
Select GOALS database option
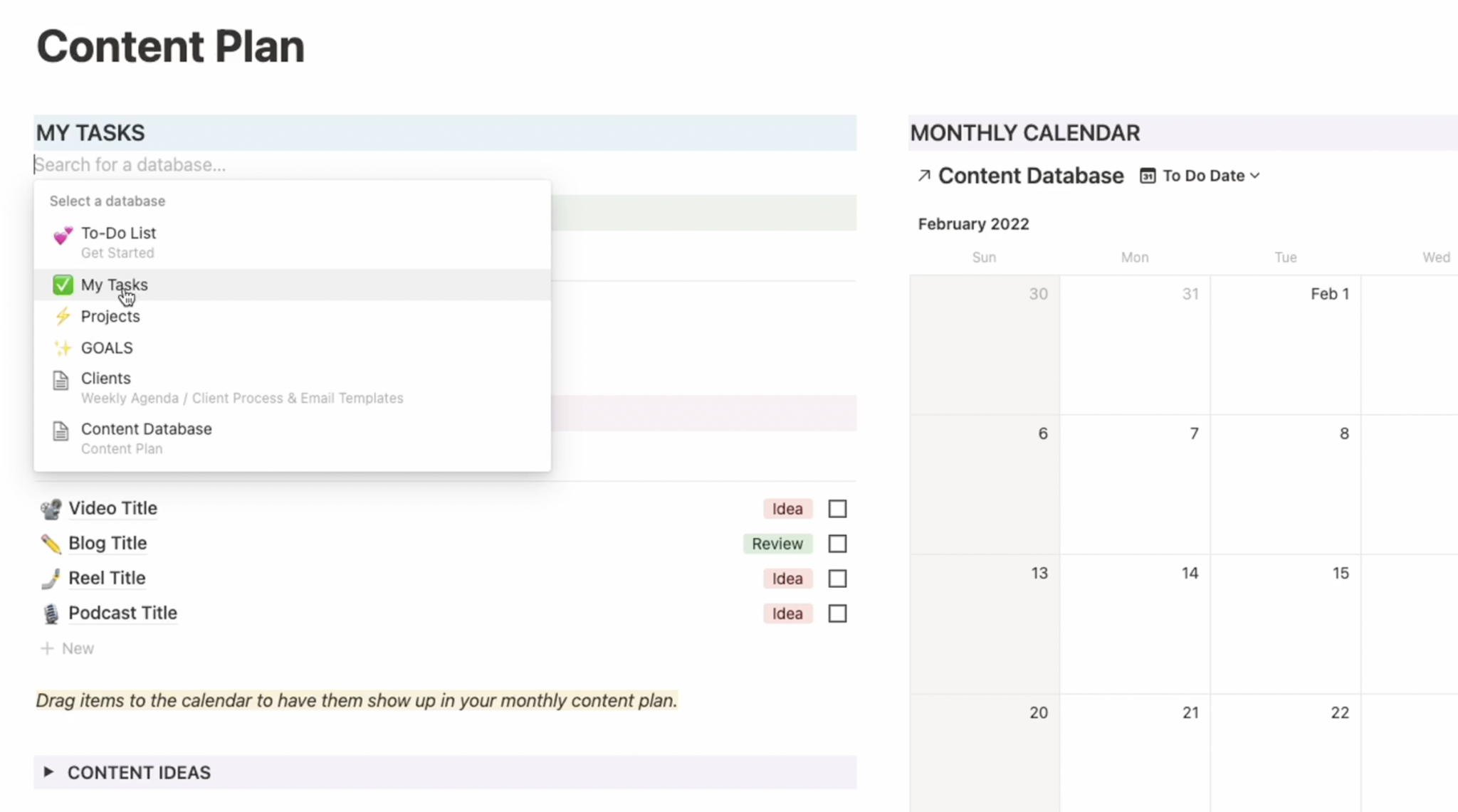tap(107, 347)
